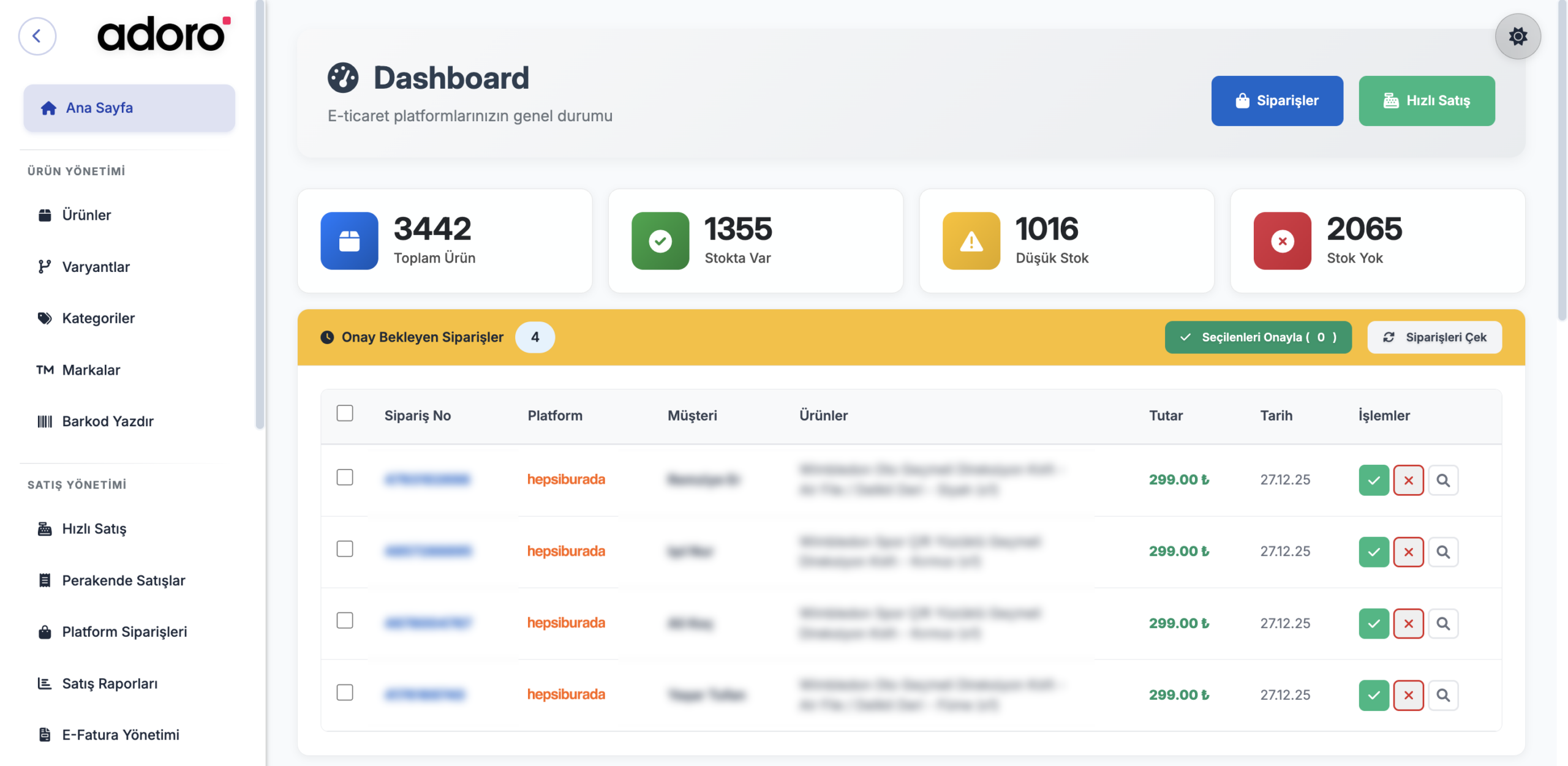Click the blue Toplam Ürün box icon
This screenshot has width=1568, height=766.
[x=349, y=241]
